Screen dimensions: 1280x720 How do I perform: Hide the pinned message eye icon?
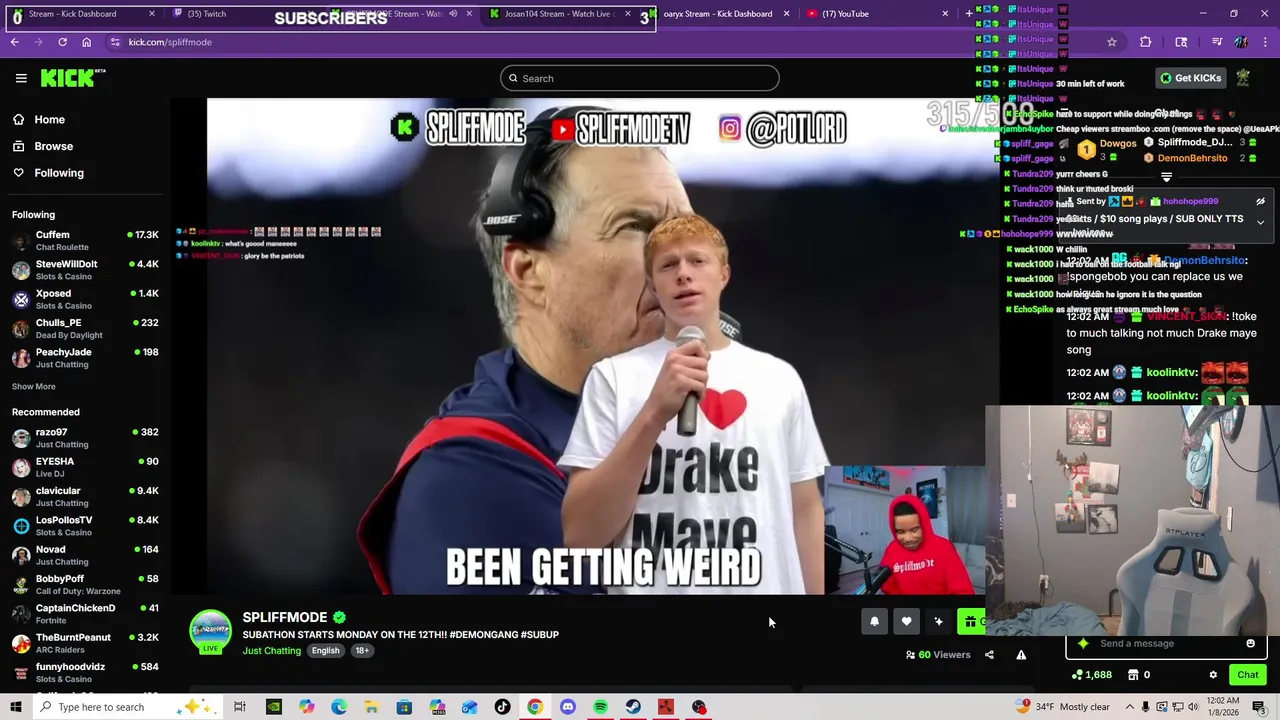tap(1260, 202)
